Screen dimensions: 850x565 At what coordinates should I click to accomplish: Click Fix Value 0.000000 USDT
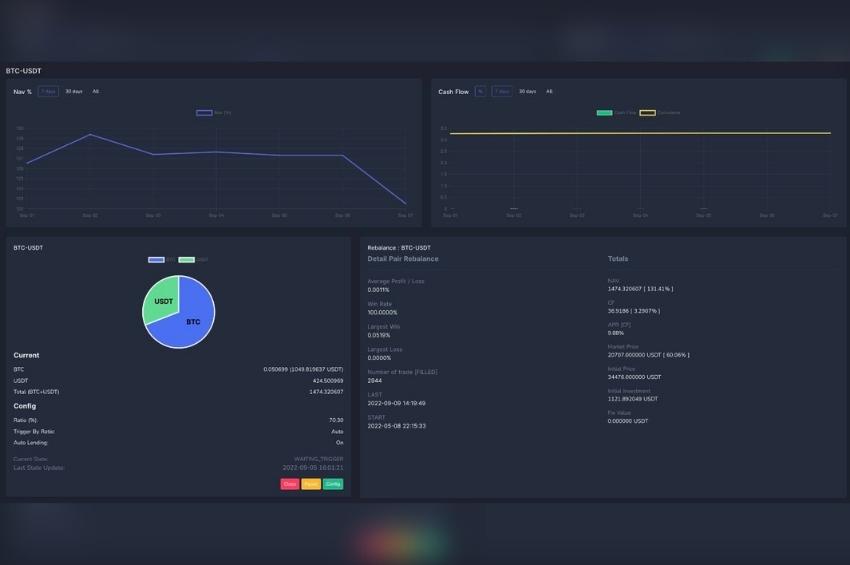(x=628, y=421)
